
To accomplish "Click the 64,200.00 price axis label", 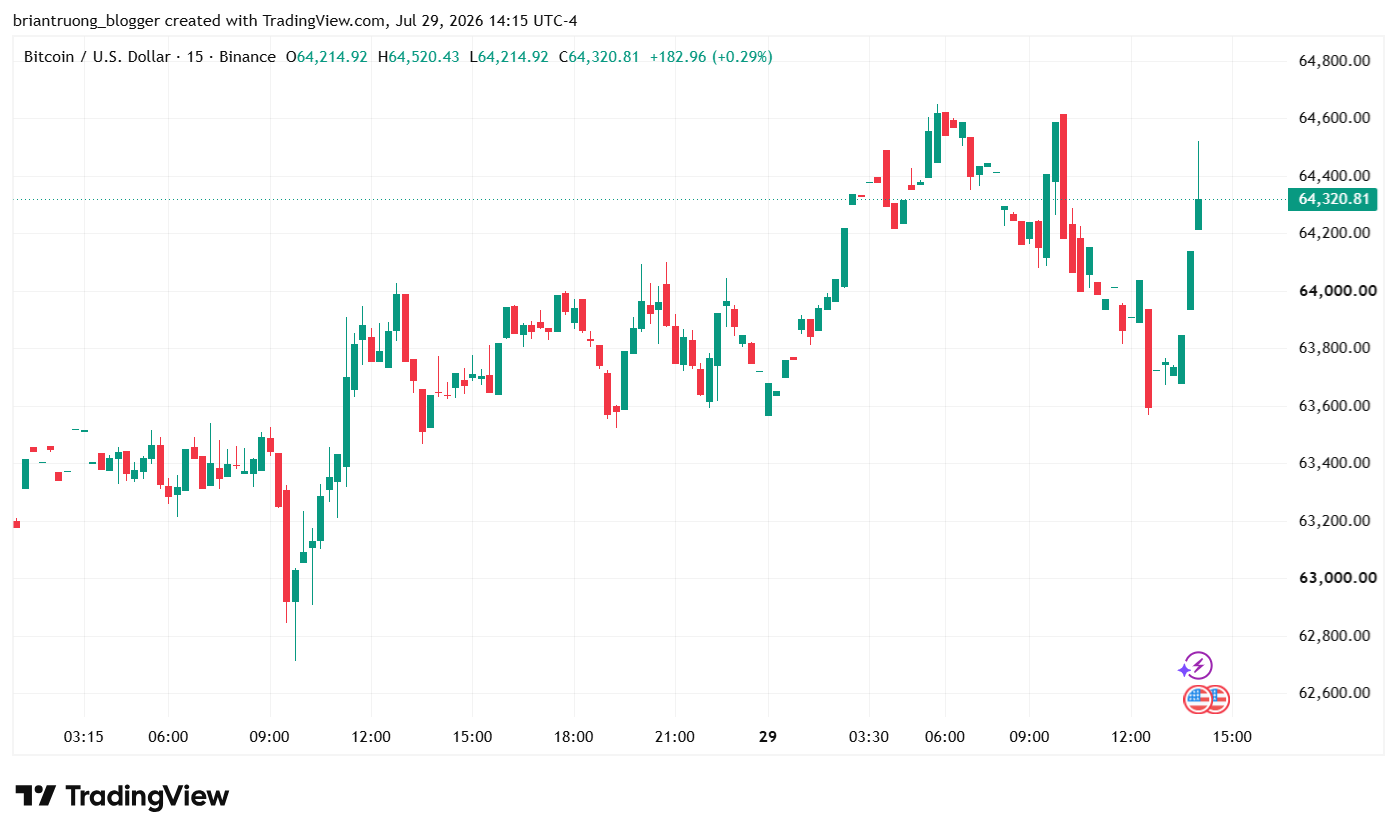I will [1333, 233].
